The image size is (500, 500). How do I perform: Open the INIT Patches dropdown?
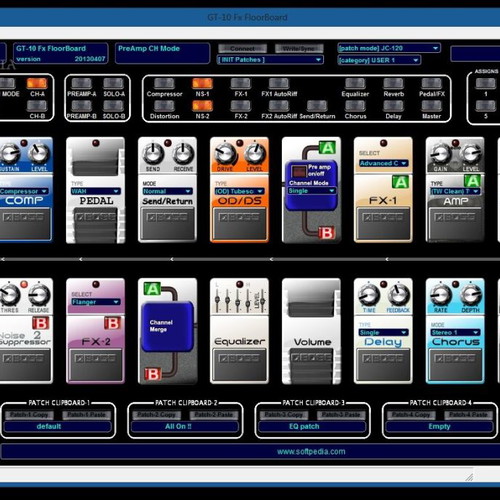269,60
